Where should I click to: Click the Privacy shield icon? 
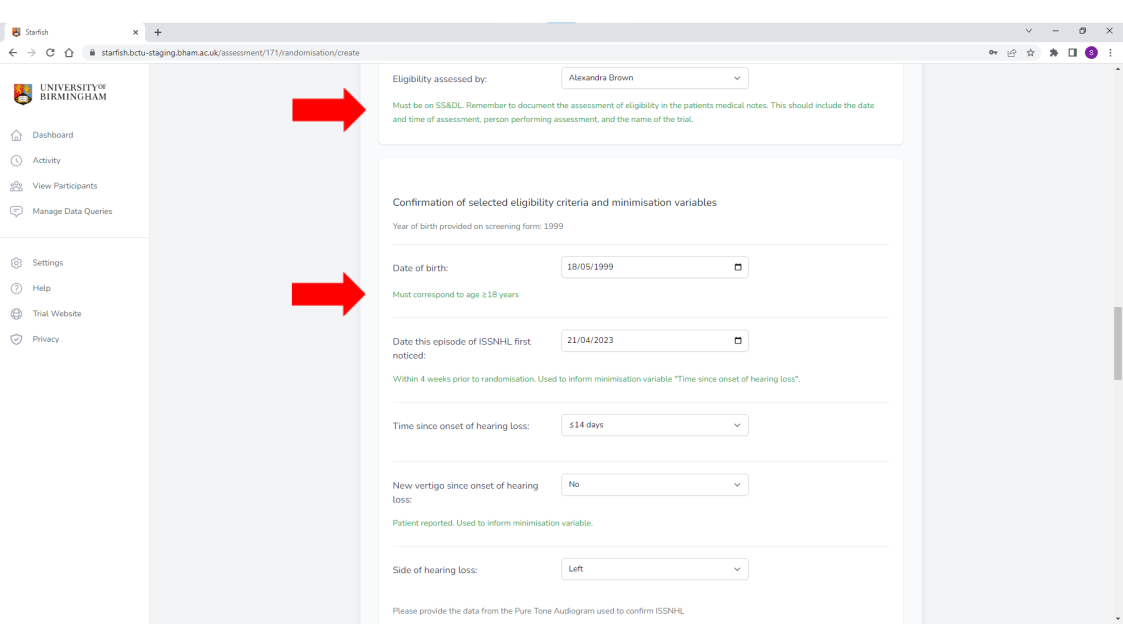(16, 339)
